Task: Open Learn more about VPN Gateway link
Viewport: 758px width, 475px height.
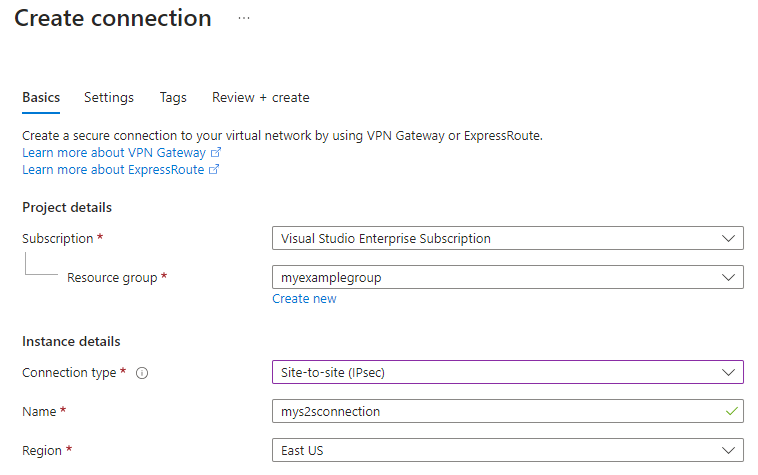Action: 114,153
